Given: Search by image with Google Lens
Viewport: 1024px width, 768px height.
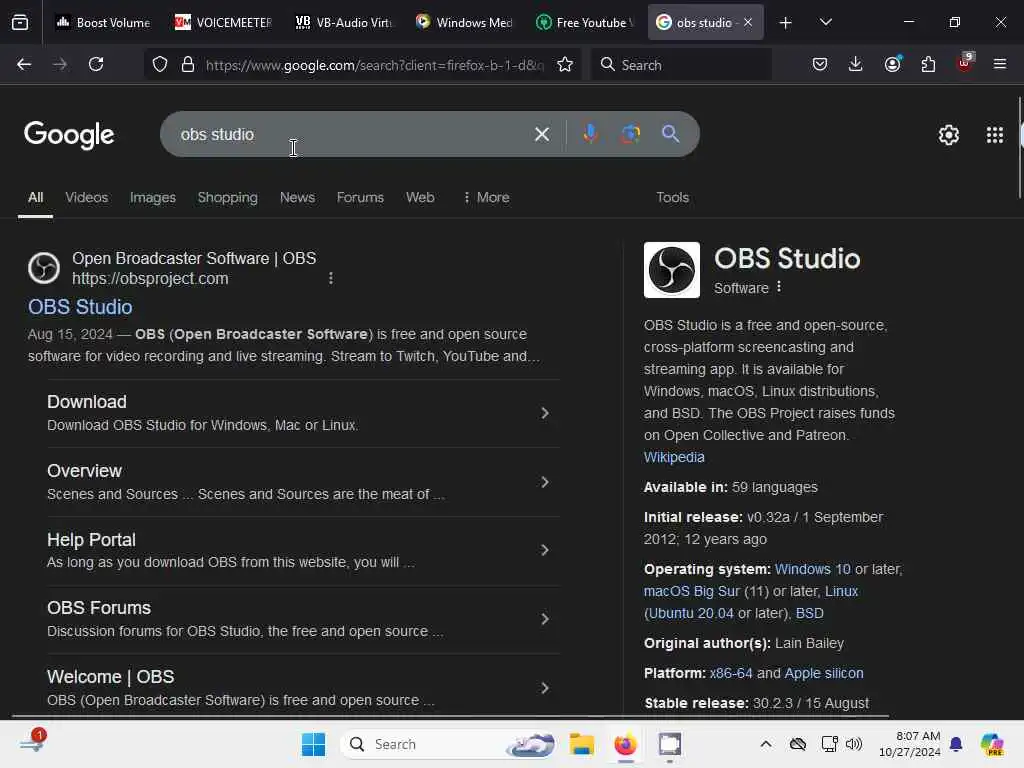Looking at the screenshot, I should 630,134.
